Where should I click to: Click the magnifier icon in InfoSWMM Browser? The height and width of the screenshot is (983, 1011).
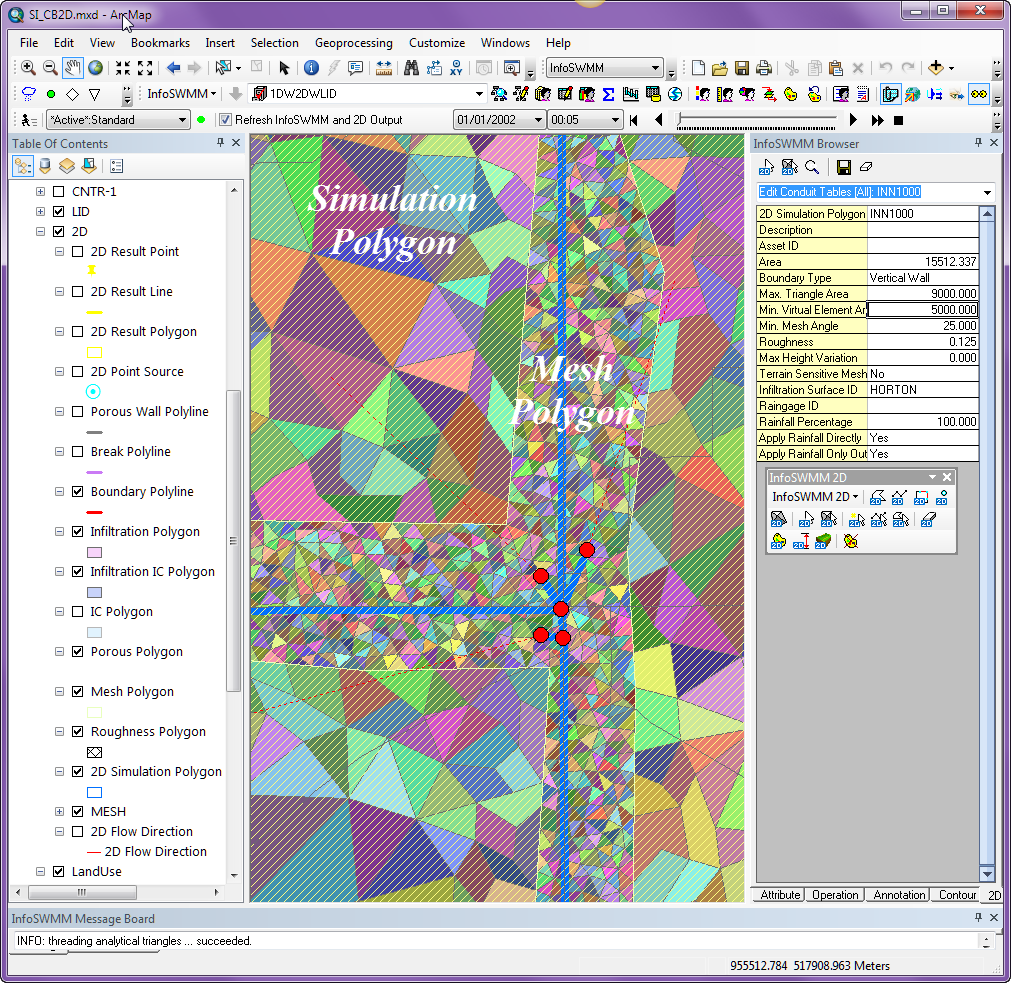pos(812,167)
